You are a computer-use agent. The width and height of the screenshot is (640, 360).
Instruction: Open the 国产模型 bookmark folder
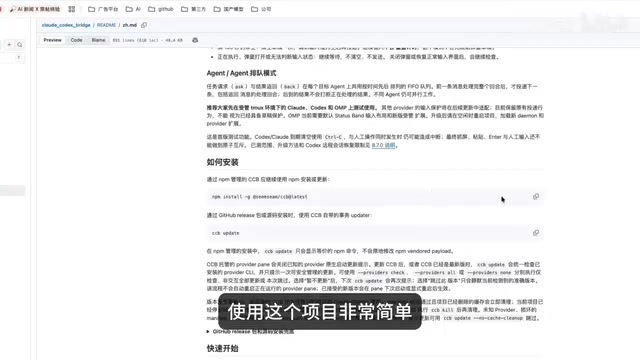tap(229, 9)
